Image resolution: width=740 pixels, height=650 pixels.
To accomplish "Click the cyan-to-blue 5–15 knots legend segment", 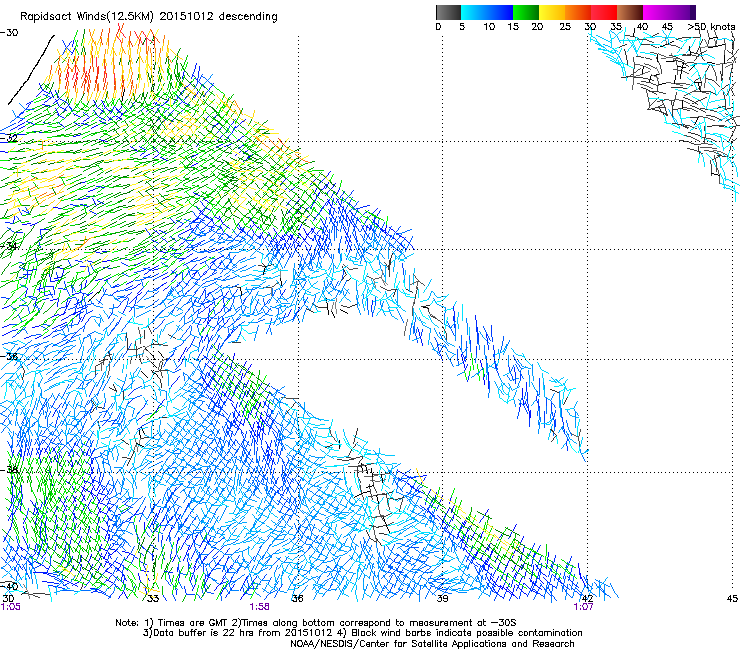I will pyautogui.click(x=487, y=12).
